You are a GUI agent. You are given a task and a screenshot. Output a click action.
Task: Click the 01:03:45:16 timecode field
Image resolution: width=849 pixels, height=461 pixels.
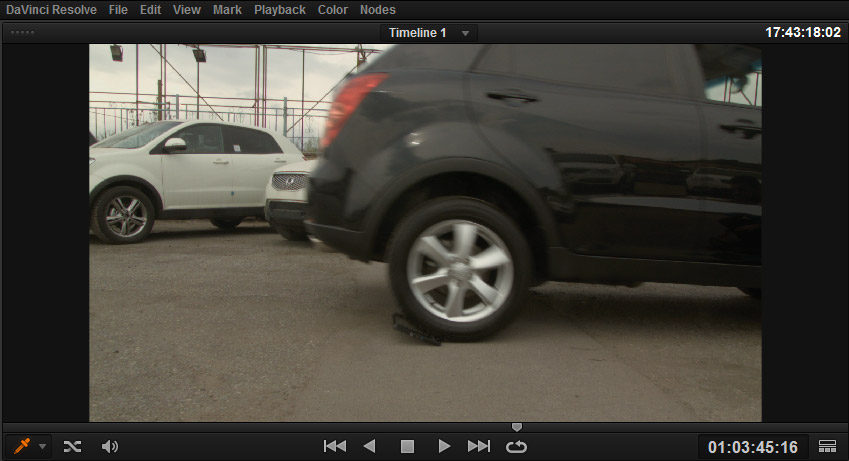point(753,447)
